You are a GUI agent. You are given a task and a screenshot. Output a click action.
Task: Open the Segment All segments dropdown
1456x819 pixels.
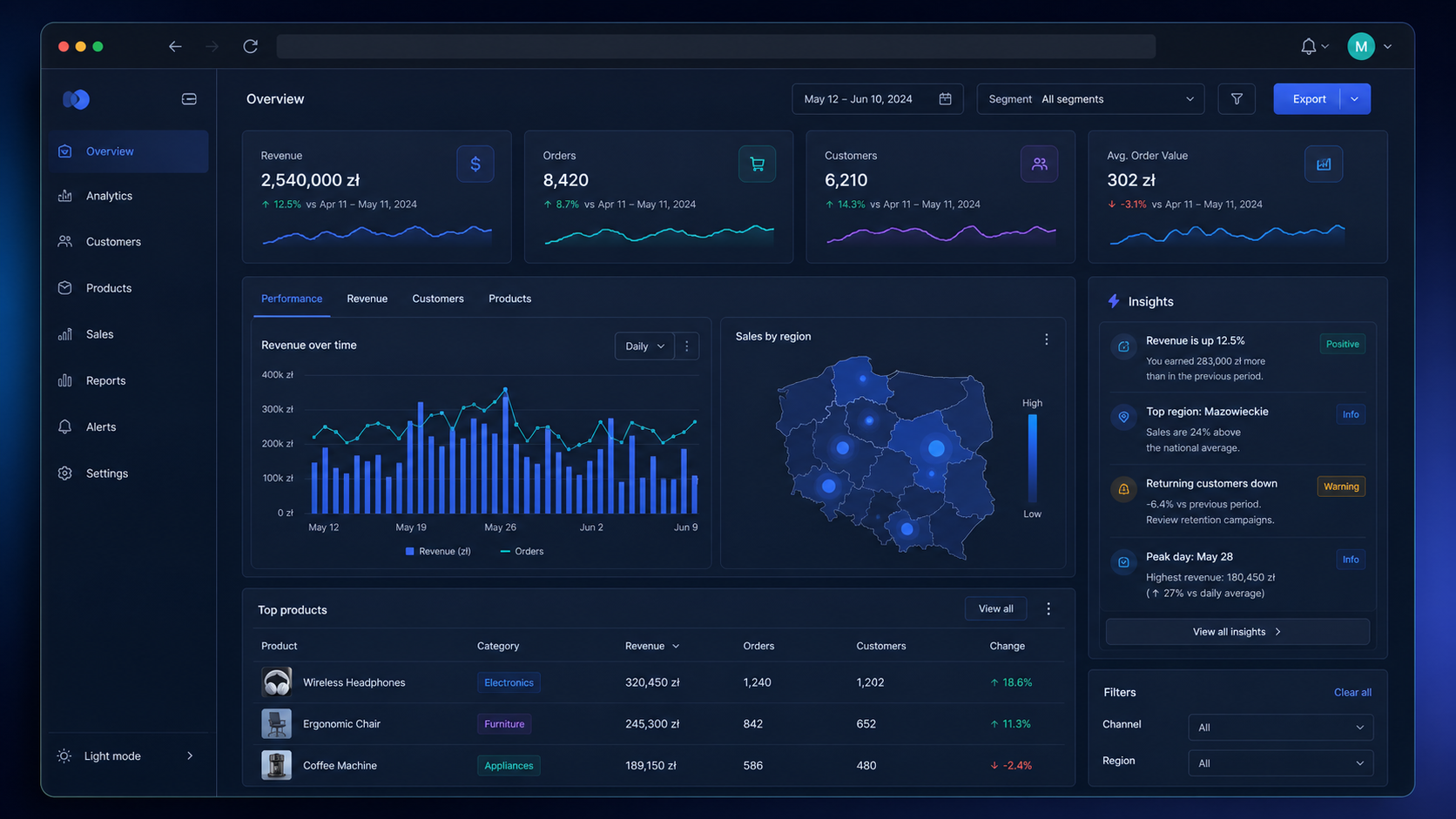pyautogui.click(x=1090, y=99)
